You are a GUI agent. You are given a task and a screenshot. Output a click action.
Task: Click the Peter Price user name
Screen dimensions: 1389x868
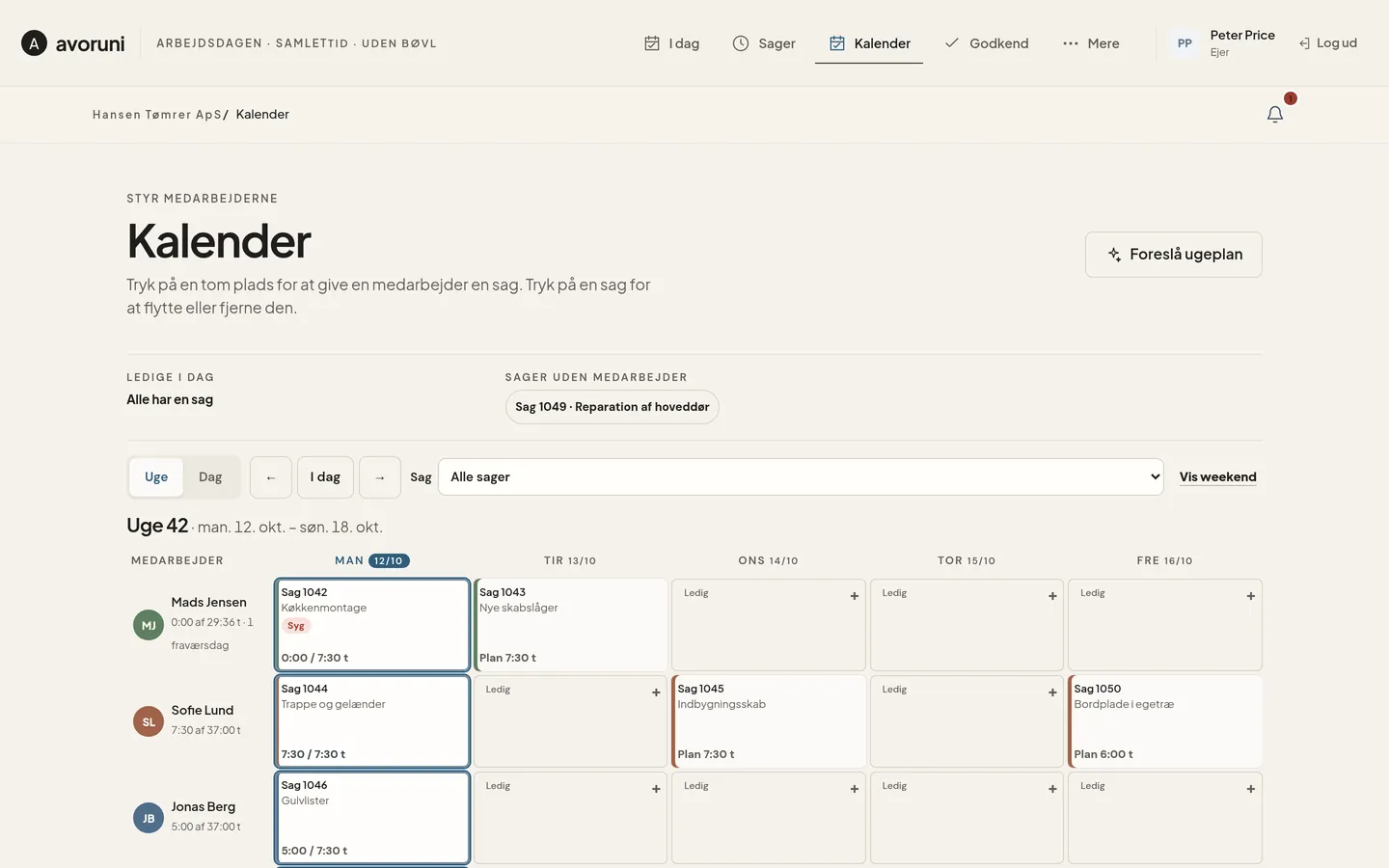tap(1242, 35)
